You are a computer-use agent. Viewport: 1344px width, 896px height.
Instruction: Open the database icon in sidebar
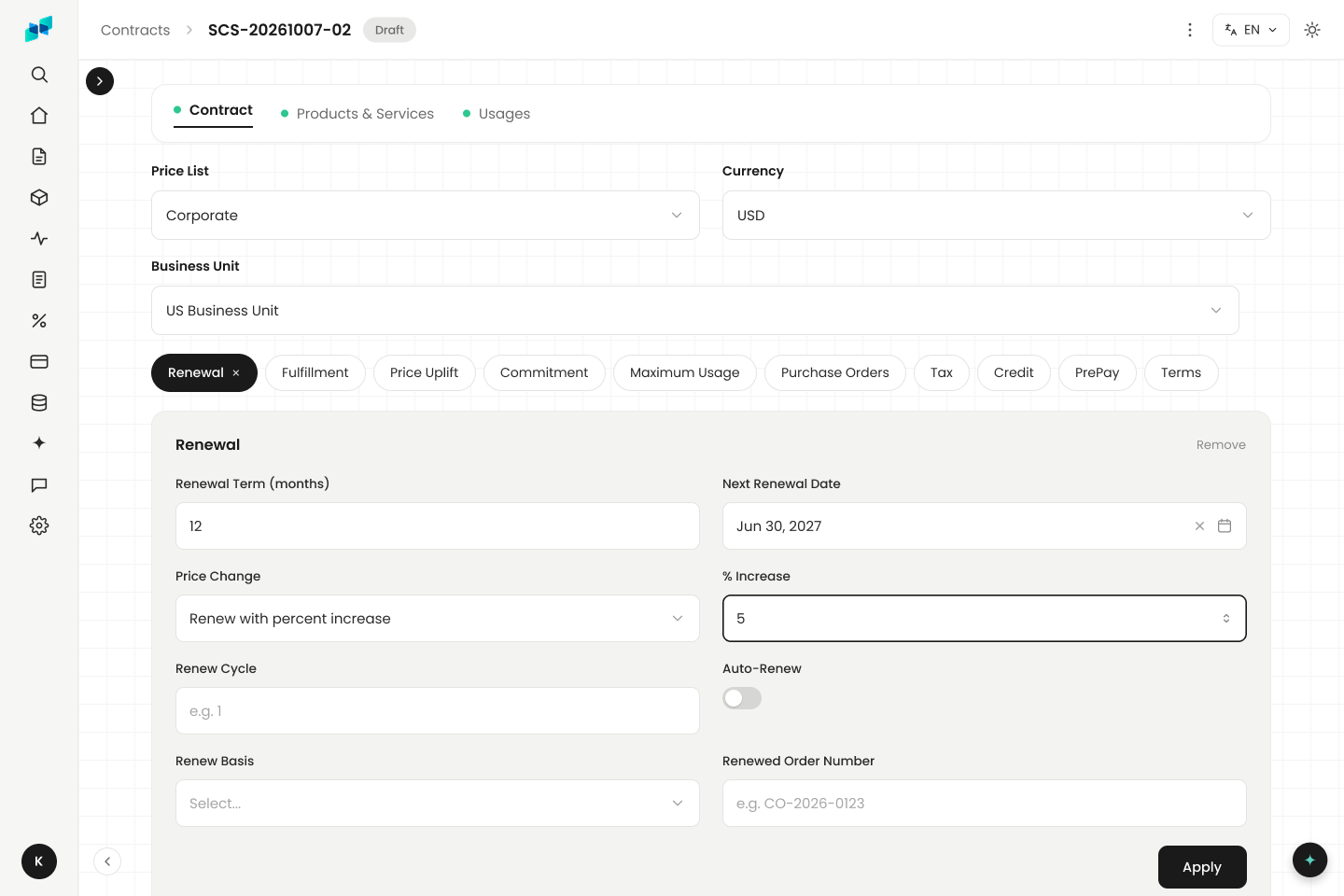[39, 403]
